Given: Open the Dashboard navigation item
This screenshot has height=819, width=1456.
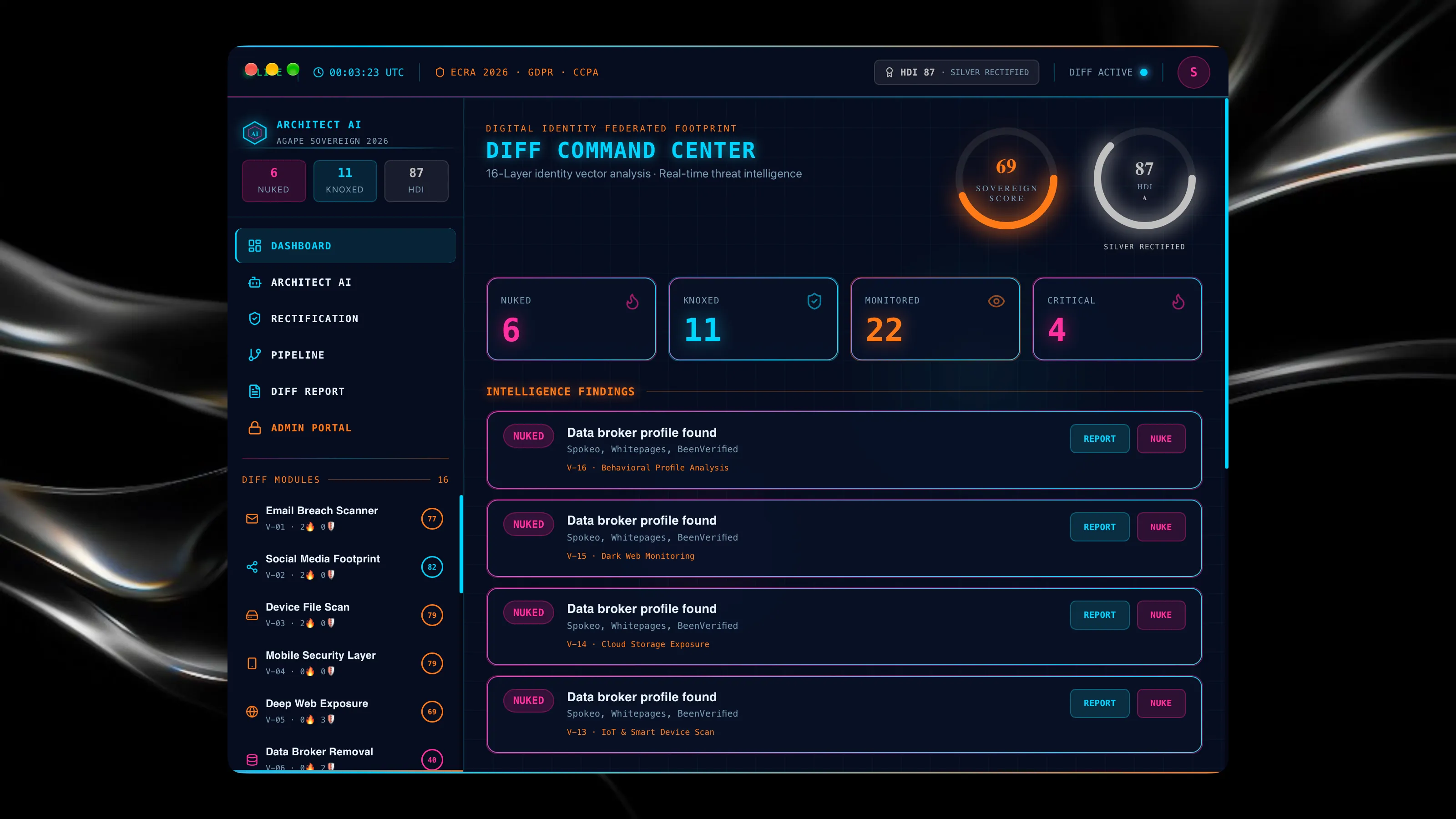Looking at the screenshot, I should [x=345, y=246].
